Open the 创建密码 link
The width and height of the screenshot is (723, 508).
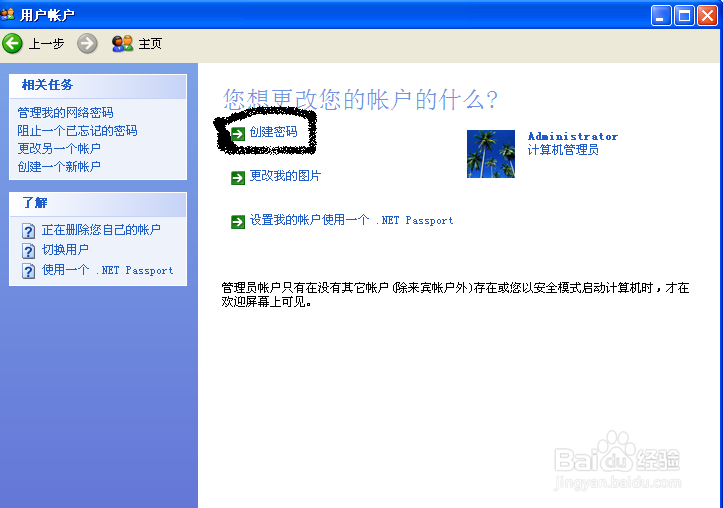(273, 132)
